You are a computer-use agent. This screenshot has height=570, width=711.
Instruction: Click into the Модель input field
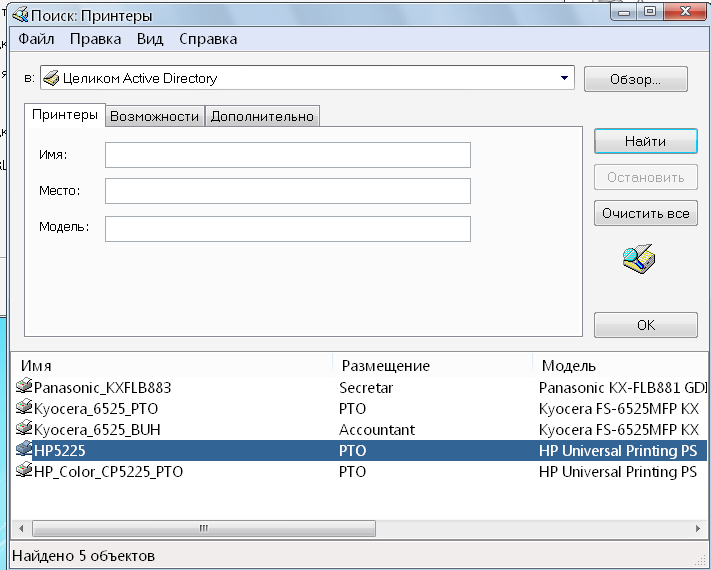coord(287,229)
